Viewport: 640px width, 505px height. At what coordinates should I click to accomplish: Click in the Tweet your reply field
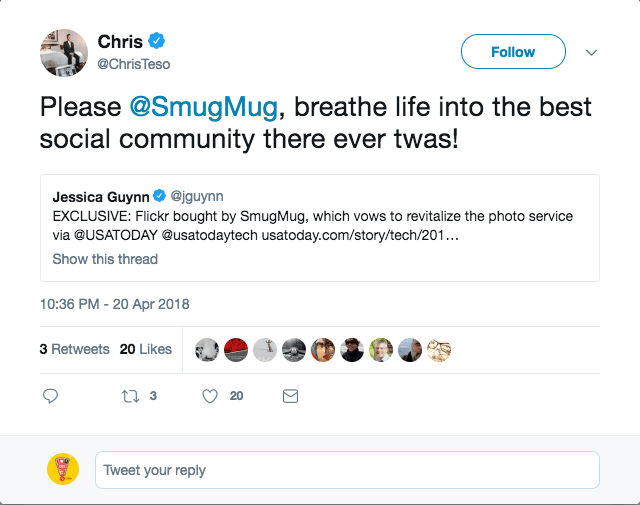[x=346, y=470]
